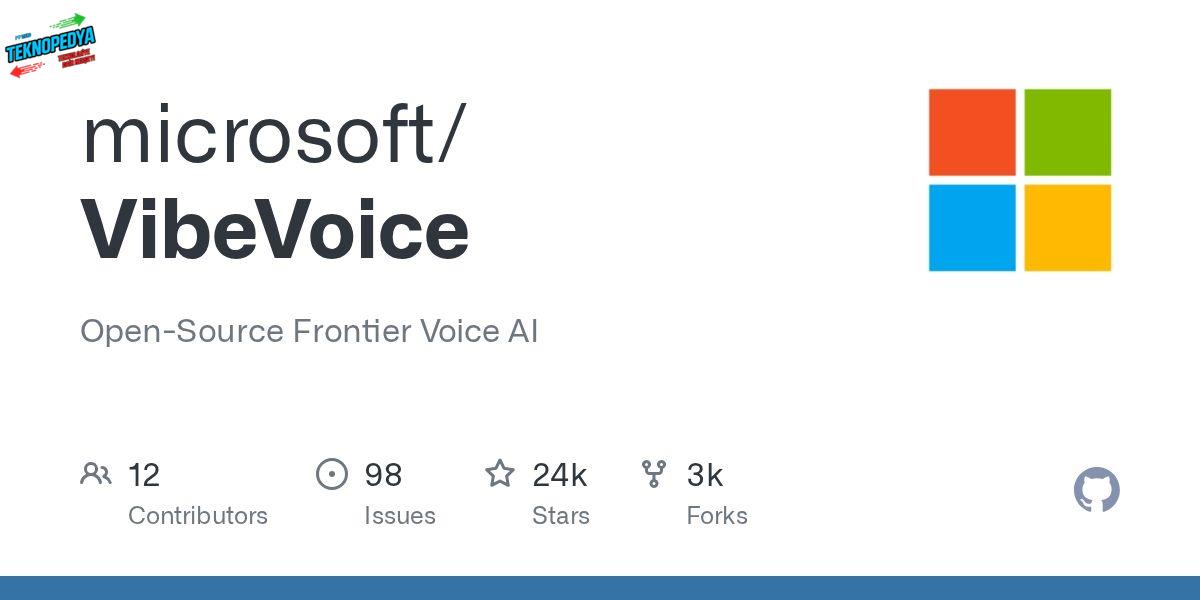Click the 24k stars count
Screen dimensions: 1200x600
coord(560,475)
